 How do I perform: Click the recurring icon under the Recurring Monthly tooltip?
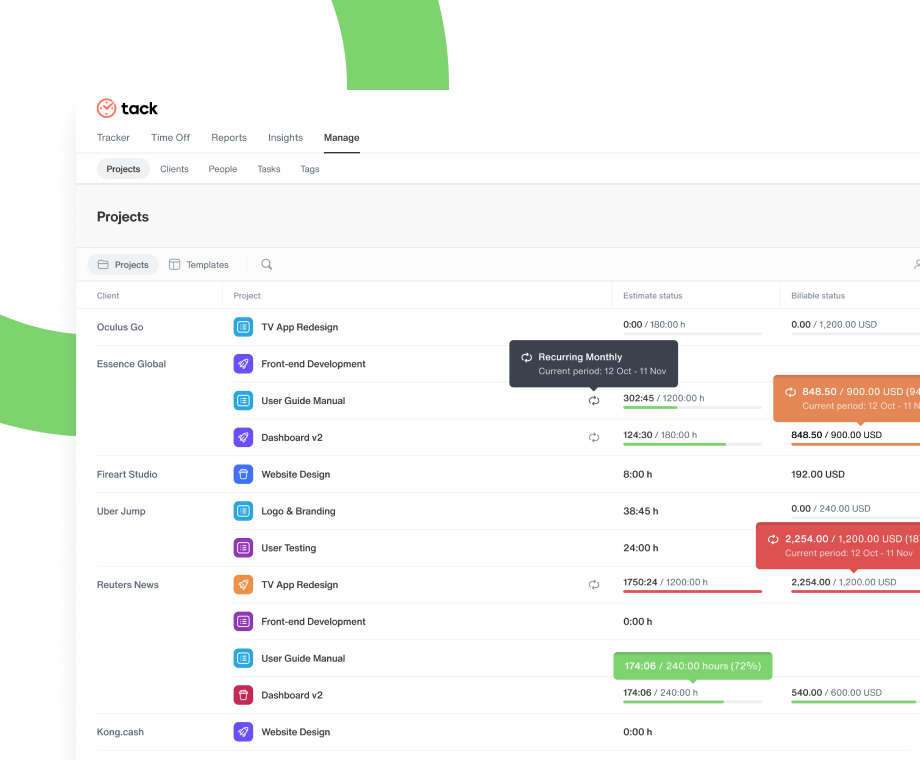[594, 400]
